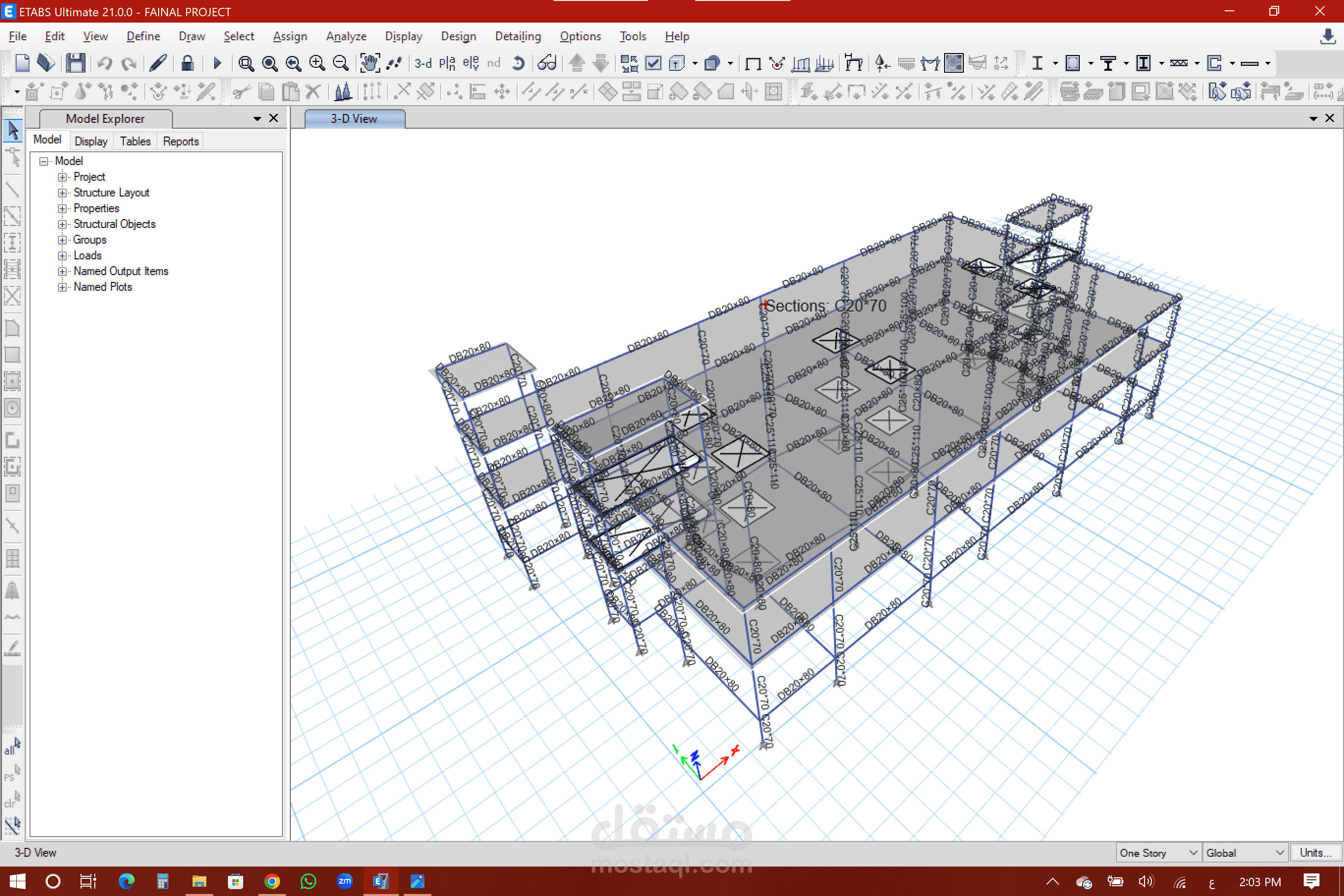1344x896 pixels.
Task: Open the Define menu
Action: tap(143, 36)
